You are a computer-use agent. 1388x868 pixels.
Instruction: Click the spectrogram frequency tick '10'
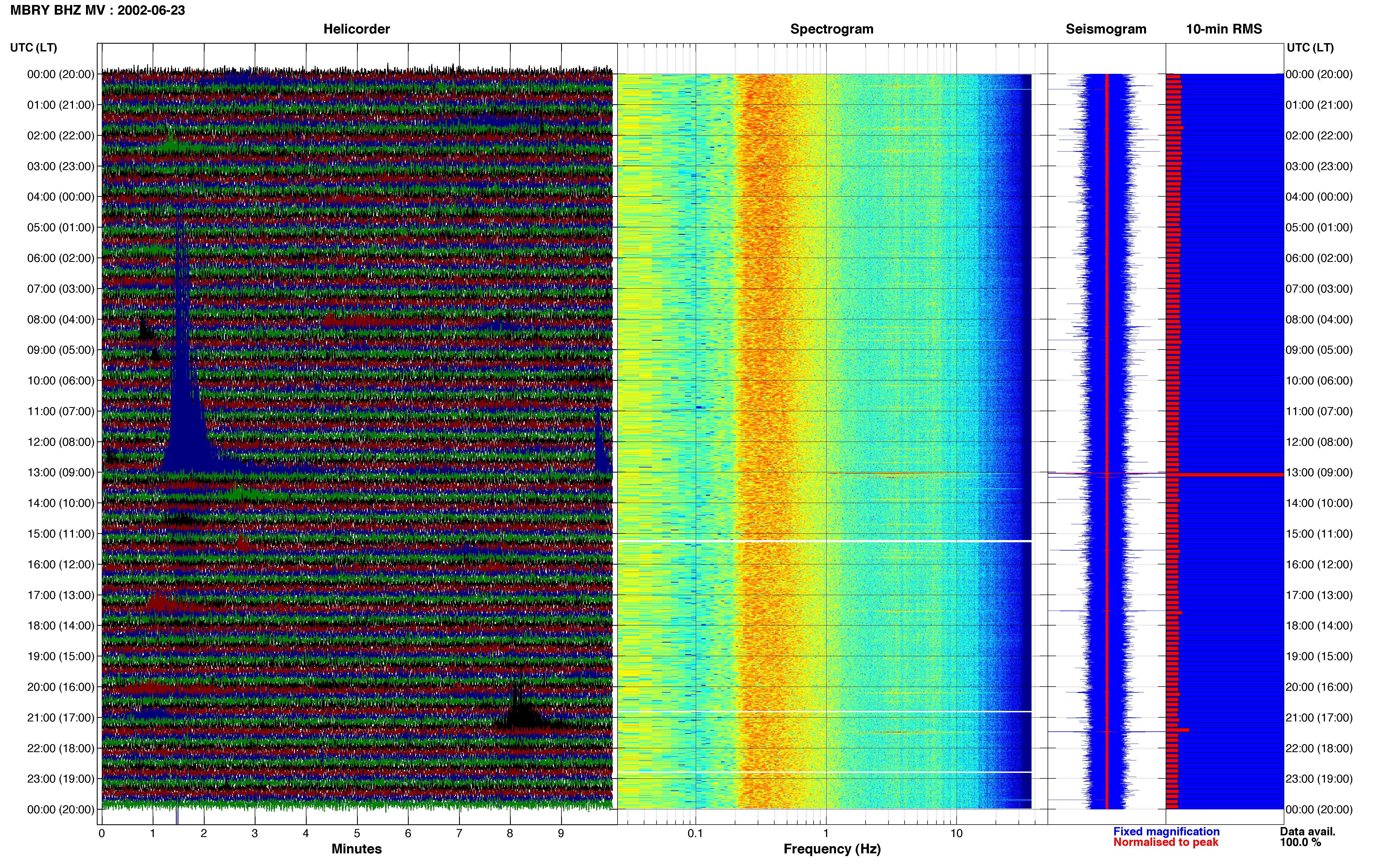pos(956,833)
